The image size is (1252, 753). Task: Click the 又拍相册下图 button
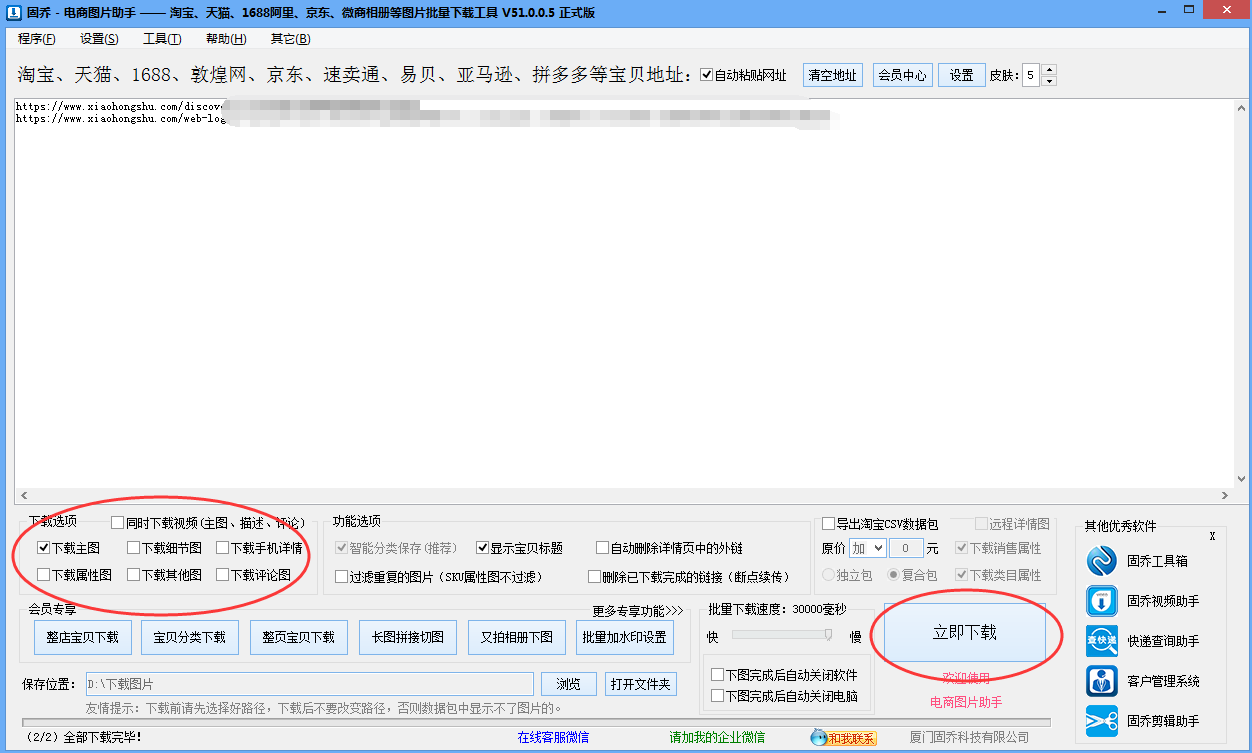point(517,637)
